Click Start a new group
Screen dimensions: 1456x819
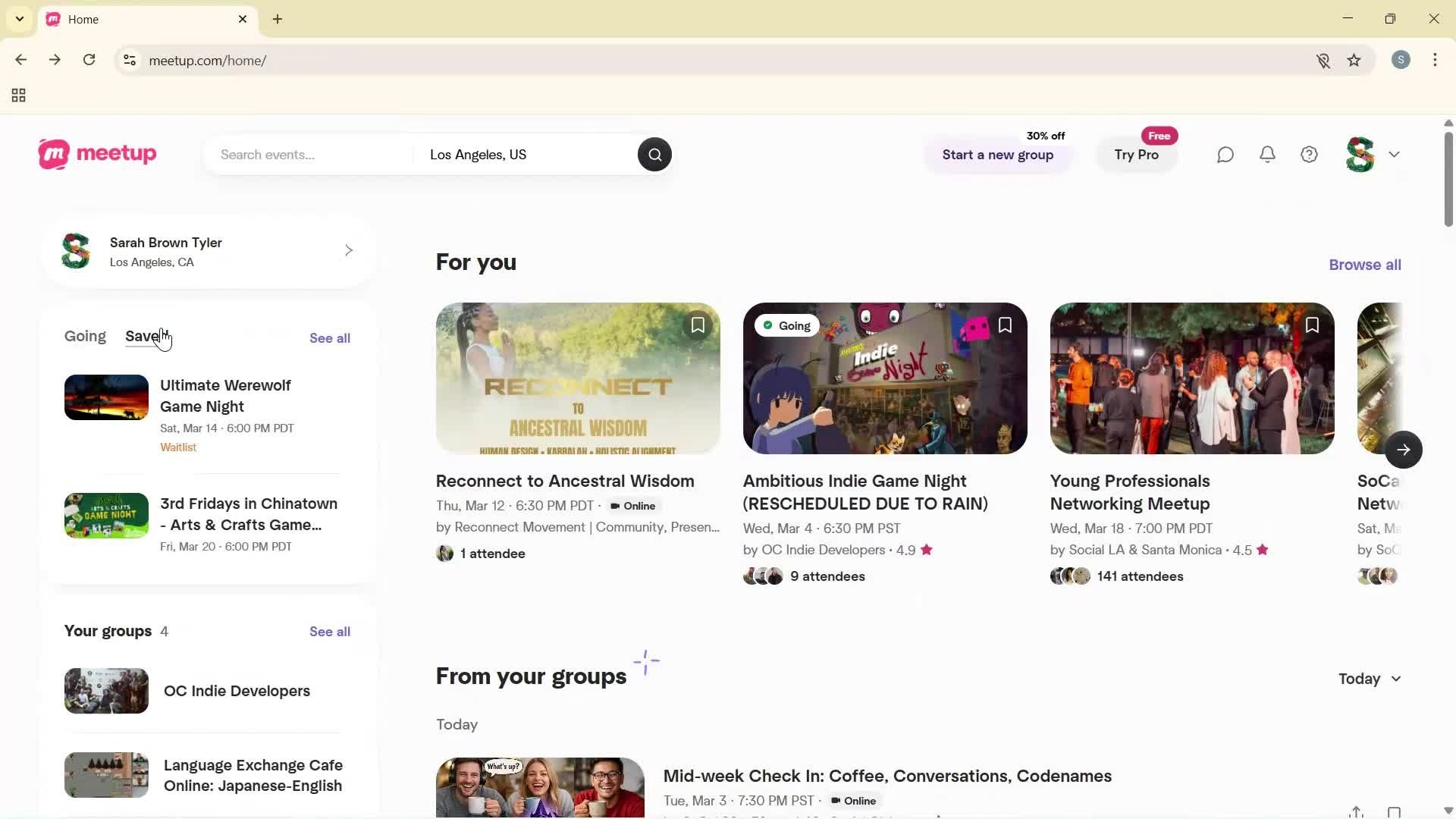tap(997, 154)
